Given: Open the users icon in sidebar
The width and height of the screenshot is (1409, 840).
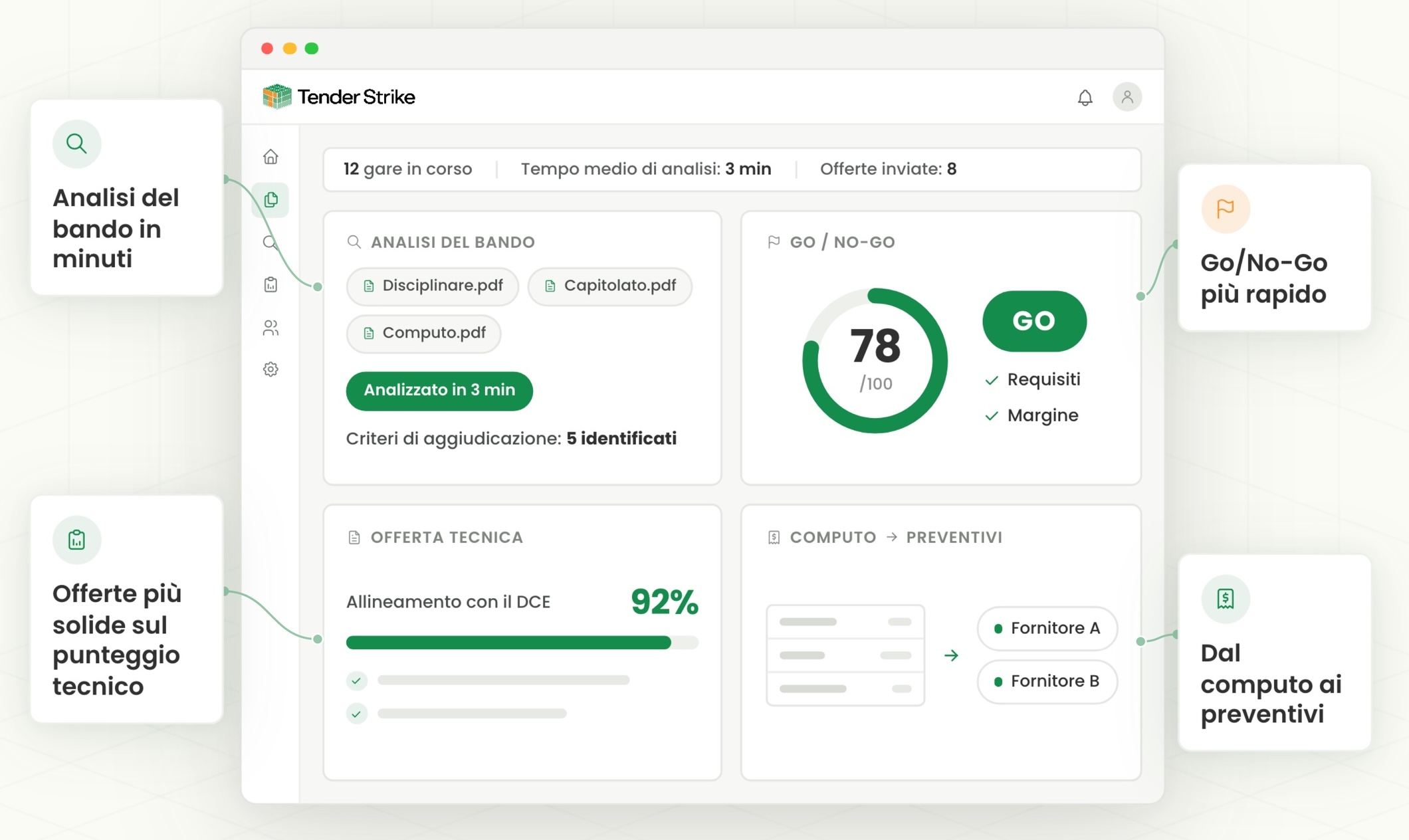Looking at the screenshot, I should pos(271,327).
